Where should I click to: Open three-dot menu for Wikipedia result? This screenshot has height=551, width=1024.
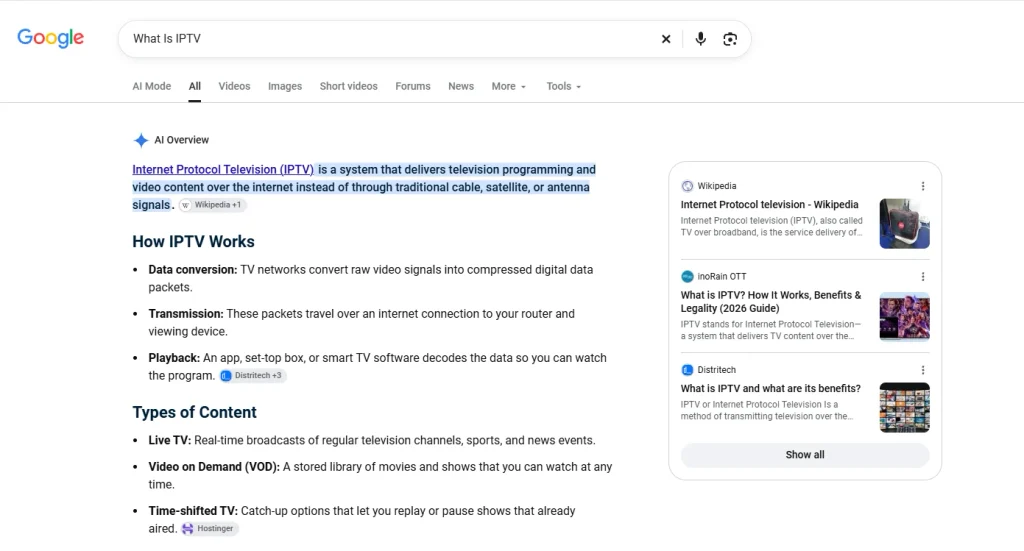[x=923, y=186]
